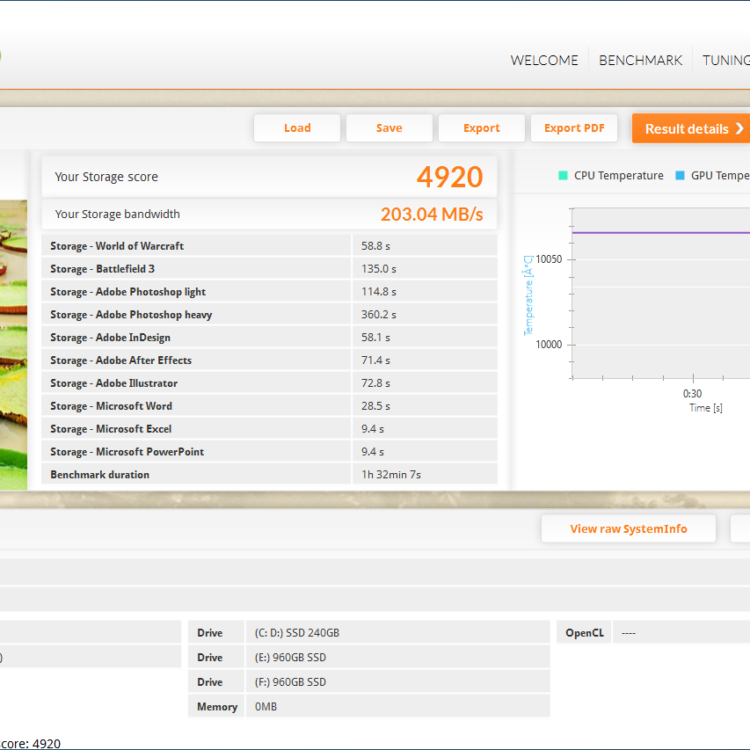750x750 pixels.
Task: Click the 203.04 MB/s bandwidth value
Action: (431, 214)
